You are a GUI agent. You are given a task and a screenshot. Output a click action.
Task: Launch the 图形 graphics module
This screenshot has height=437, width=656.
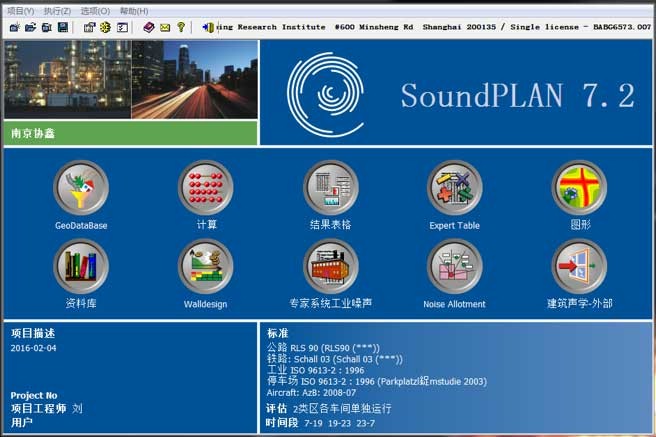pos(580,188)
